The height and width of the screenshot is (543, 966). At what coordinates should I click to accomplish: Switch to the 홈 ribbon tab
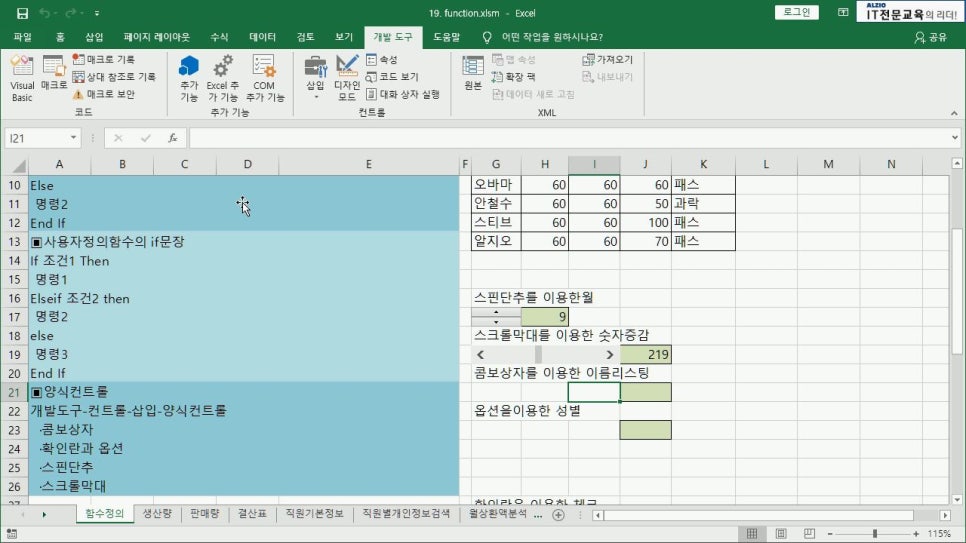(x=60, y=37)
